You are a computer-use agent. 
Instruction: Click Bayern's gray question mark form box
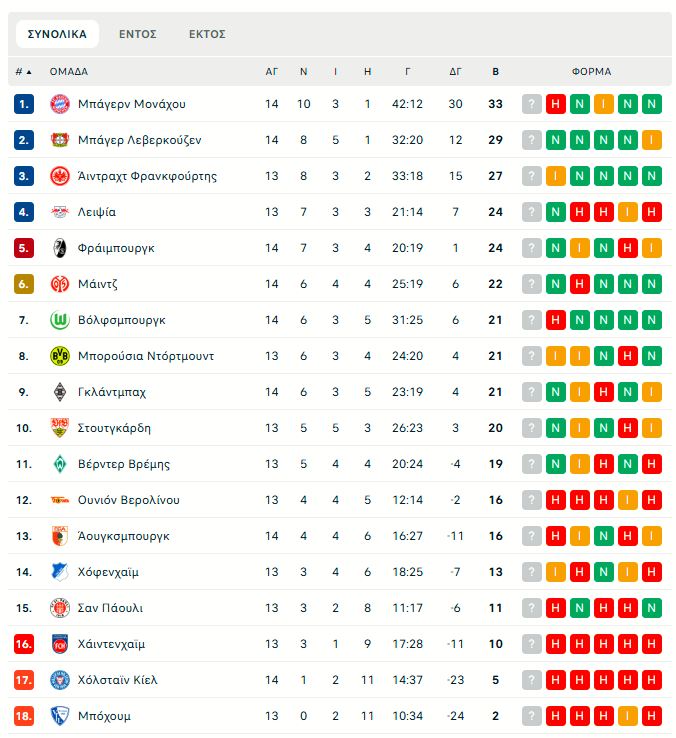(x=532, y=104)
